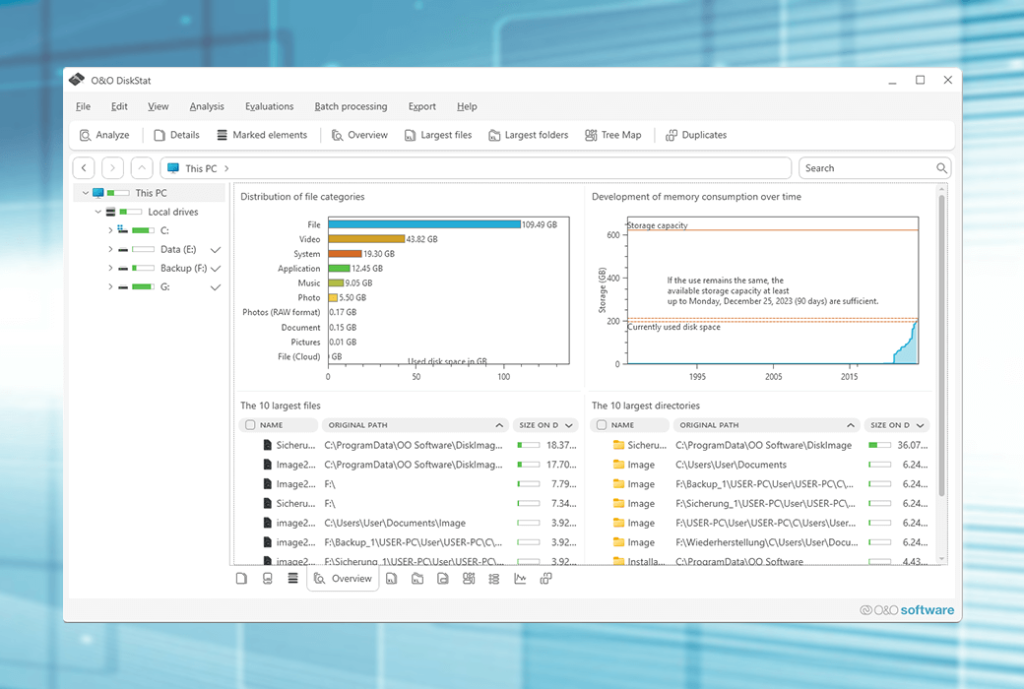Click the bottom bar page (Details) icon
This screenshot has height=689, width=1024.
(x=242, y=579)
